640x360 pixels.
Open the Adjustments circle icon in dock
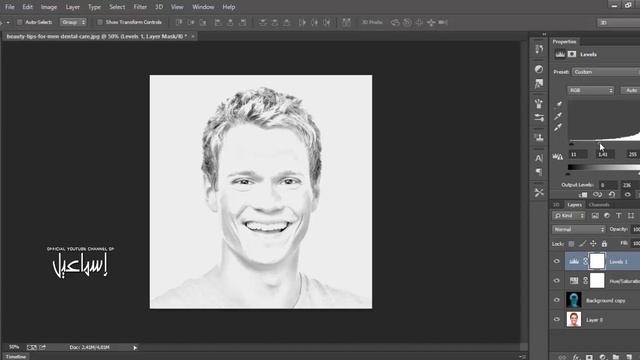(x=539, y=69)
